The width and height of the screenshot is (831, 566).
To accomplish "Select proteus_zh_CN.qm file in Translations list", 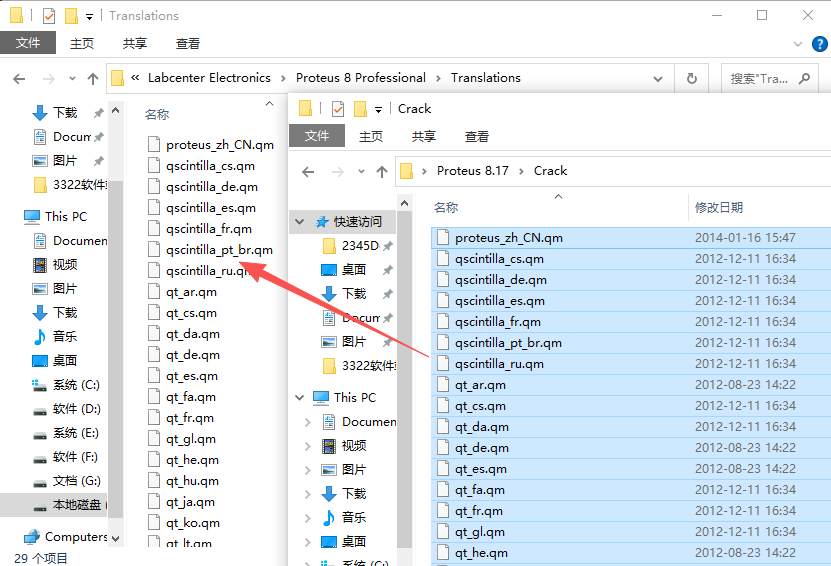I will pos(218,144).
